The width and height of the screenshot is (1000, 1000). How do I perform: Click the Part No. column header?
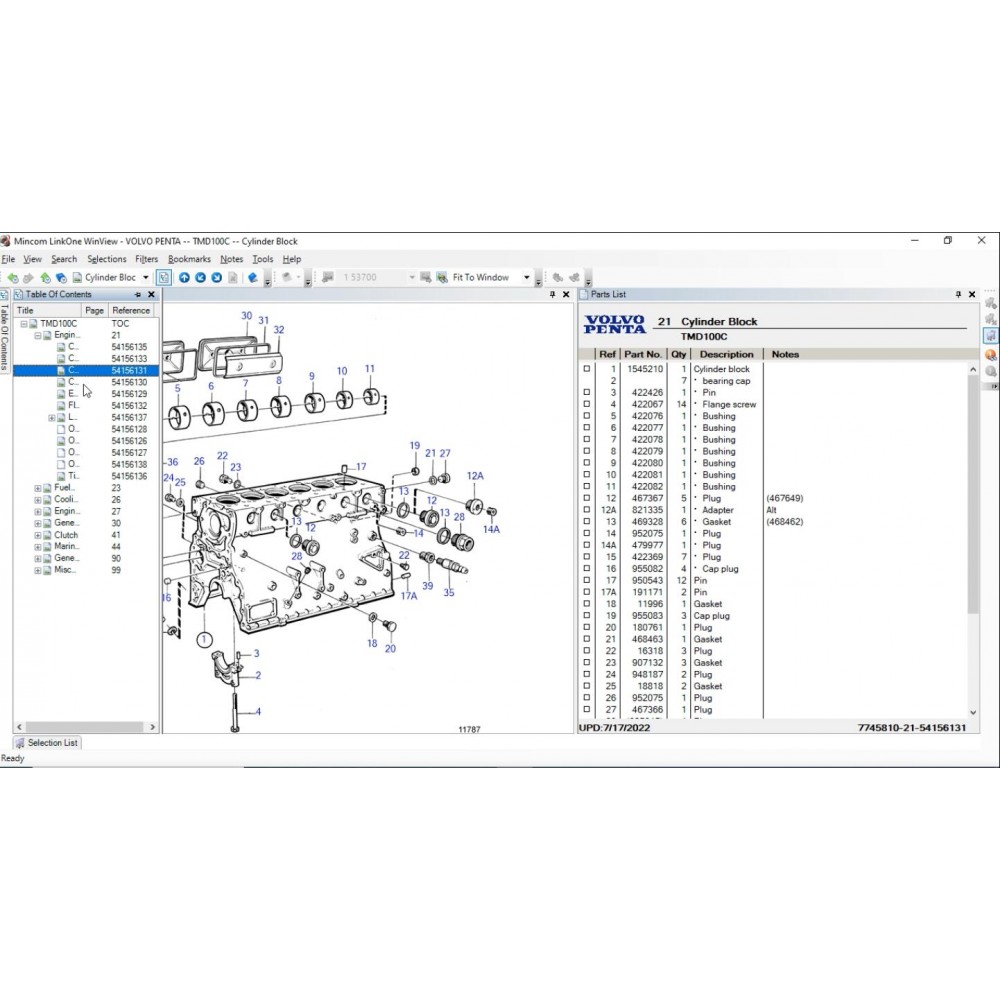coord(642,354)
